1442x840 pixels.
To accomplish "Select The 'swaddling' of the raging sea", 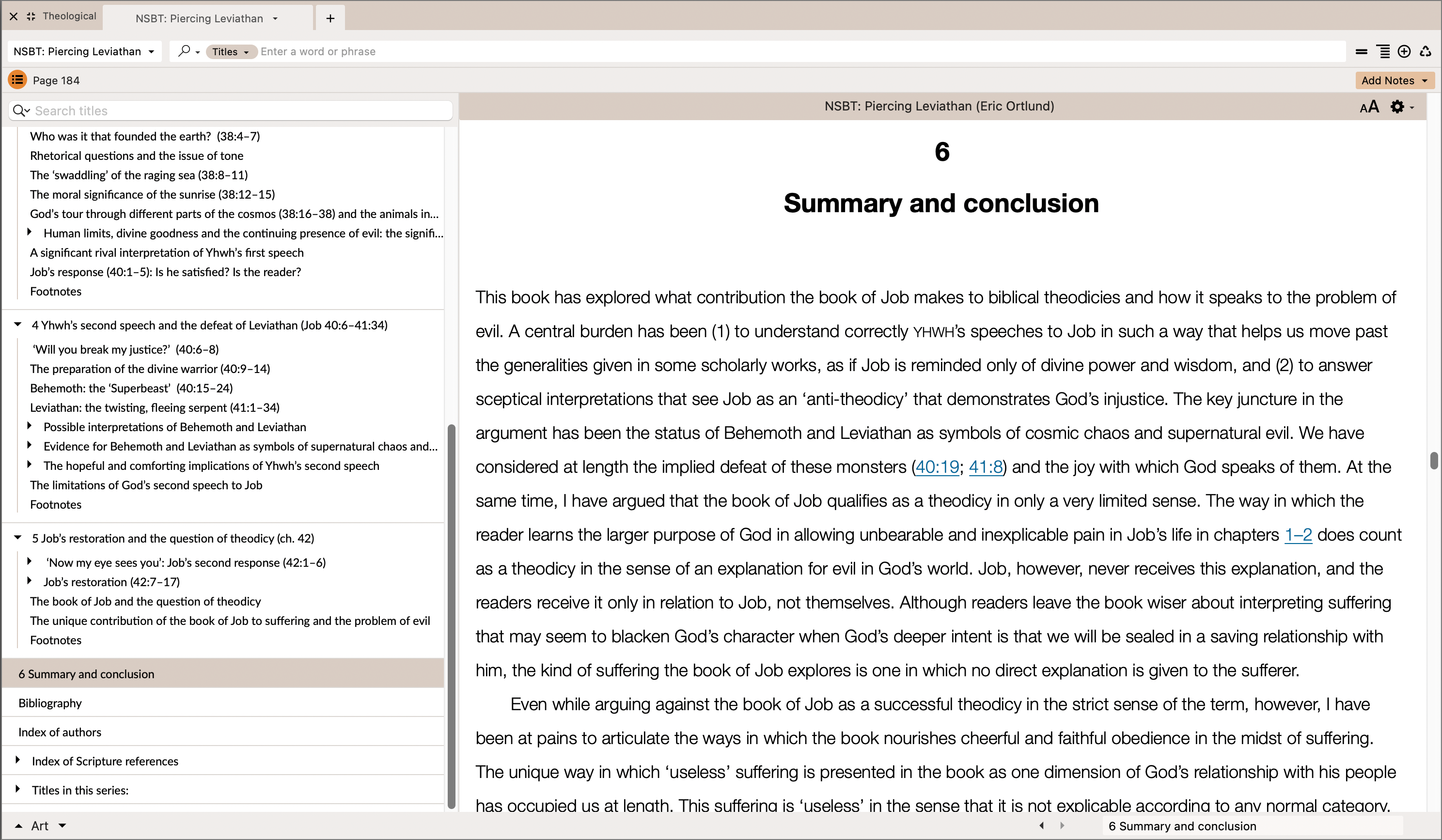I will pos(139,175).
